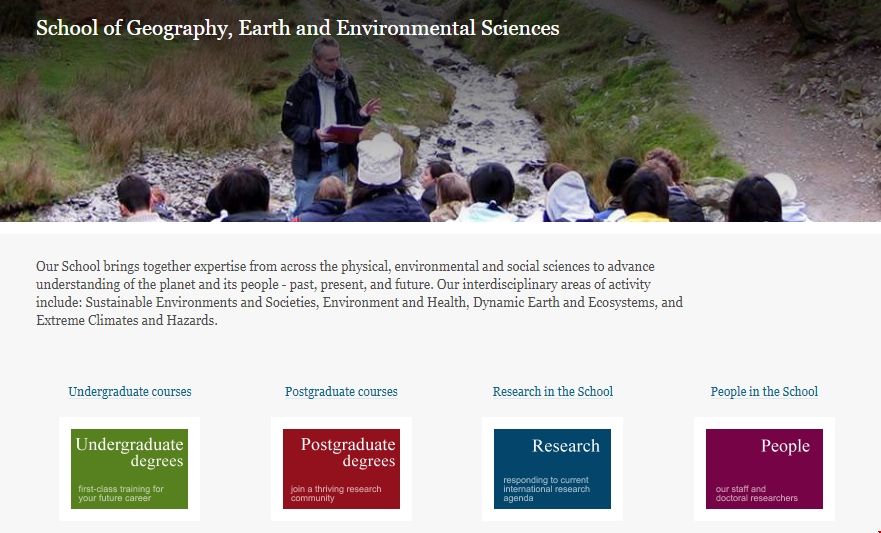Follow the Research in the School link
Image resolution: width=881 pixels, height=533 pixels.
point(553,392)
